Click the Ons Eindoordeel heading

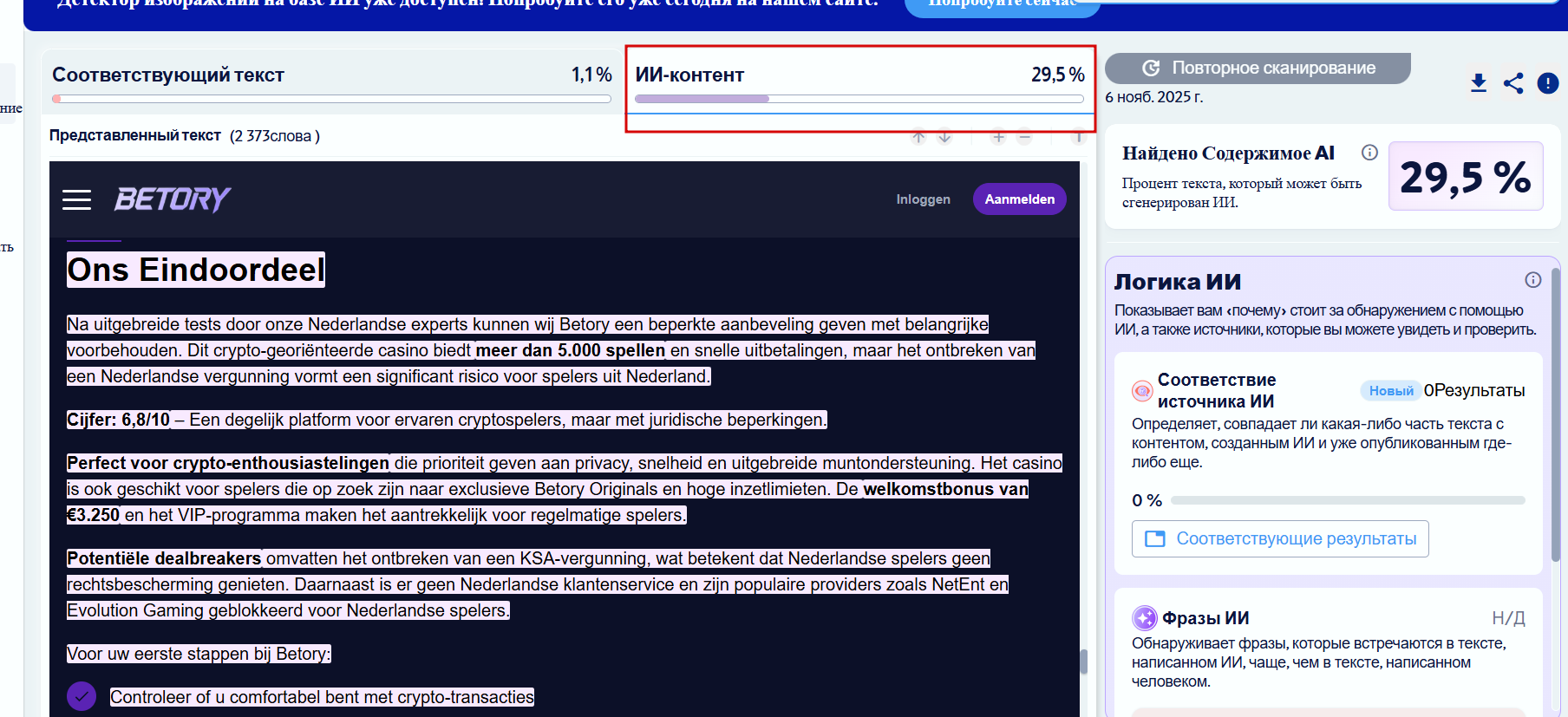click(x=196, y=270)
